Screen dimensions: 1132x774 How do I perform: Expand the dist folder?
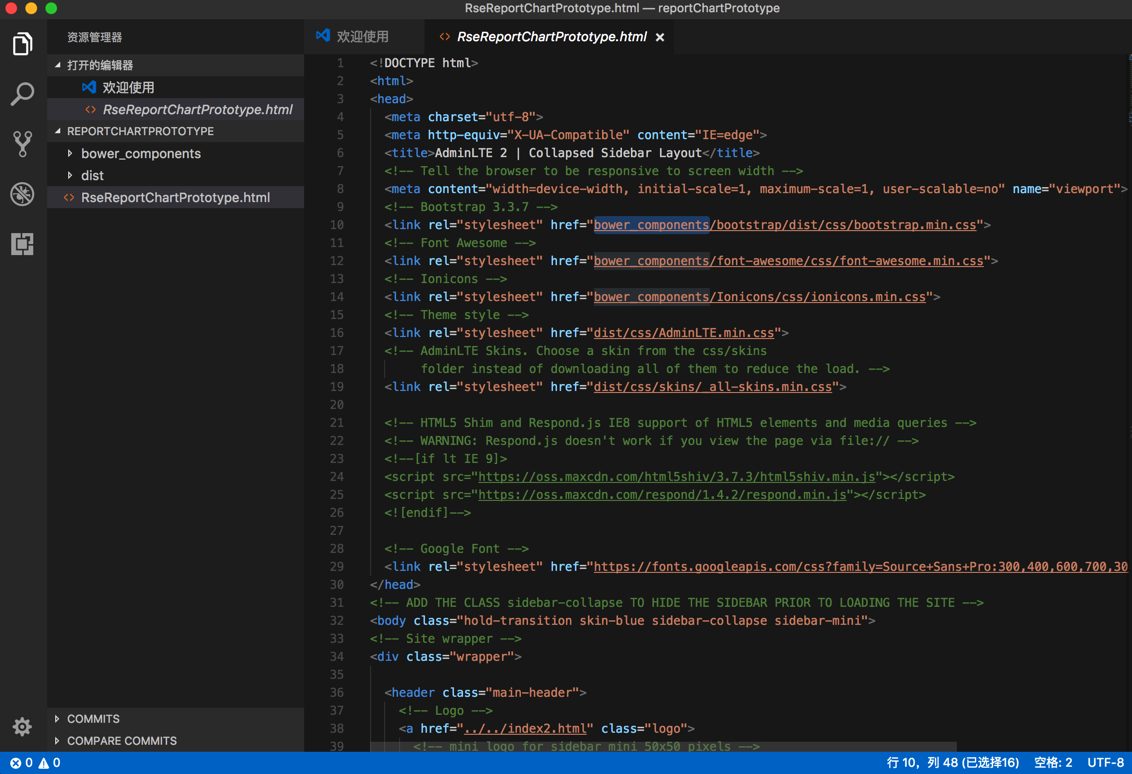92,176
